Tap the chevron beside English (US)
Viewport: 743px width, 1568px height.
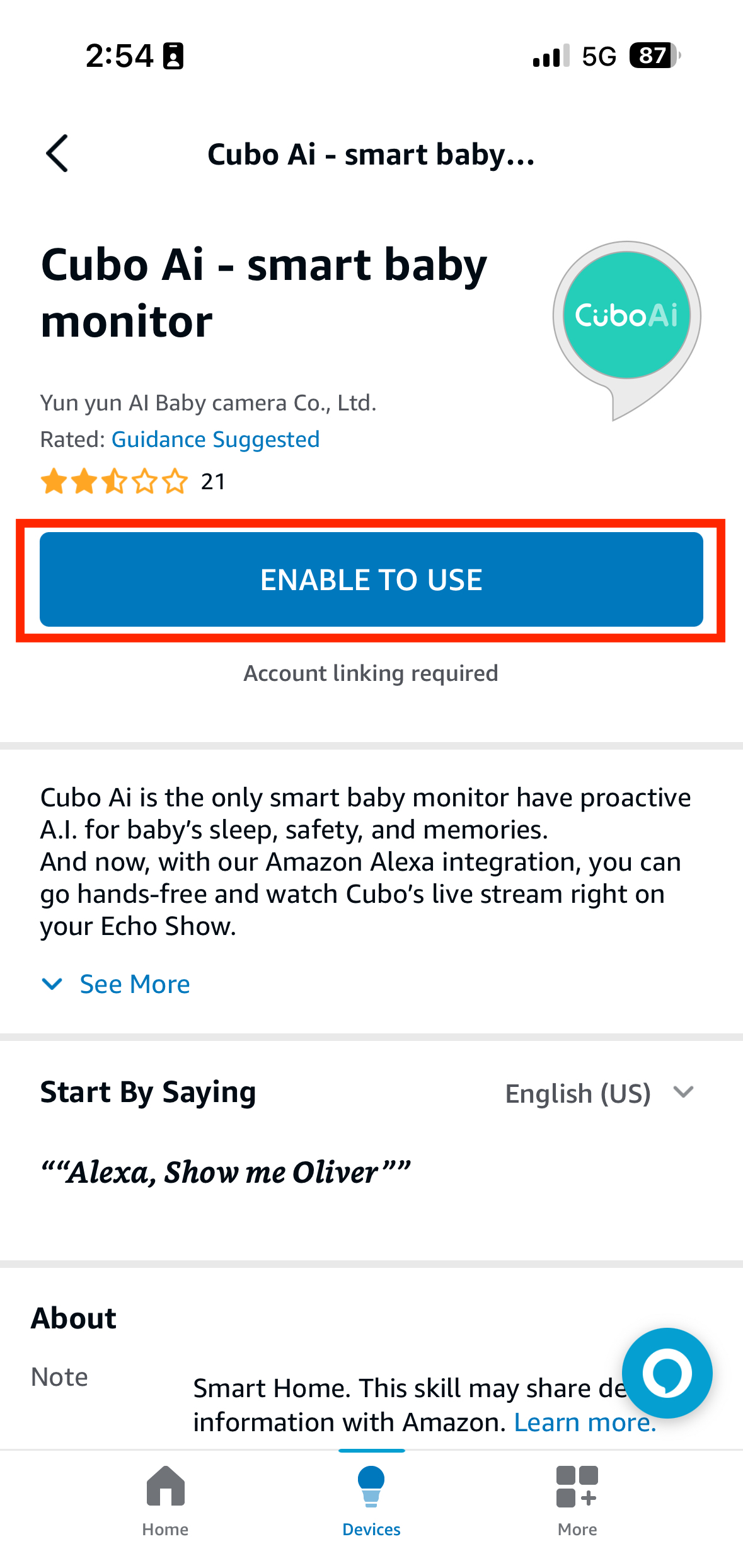683,1092
